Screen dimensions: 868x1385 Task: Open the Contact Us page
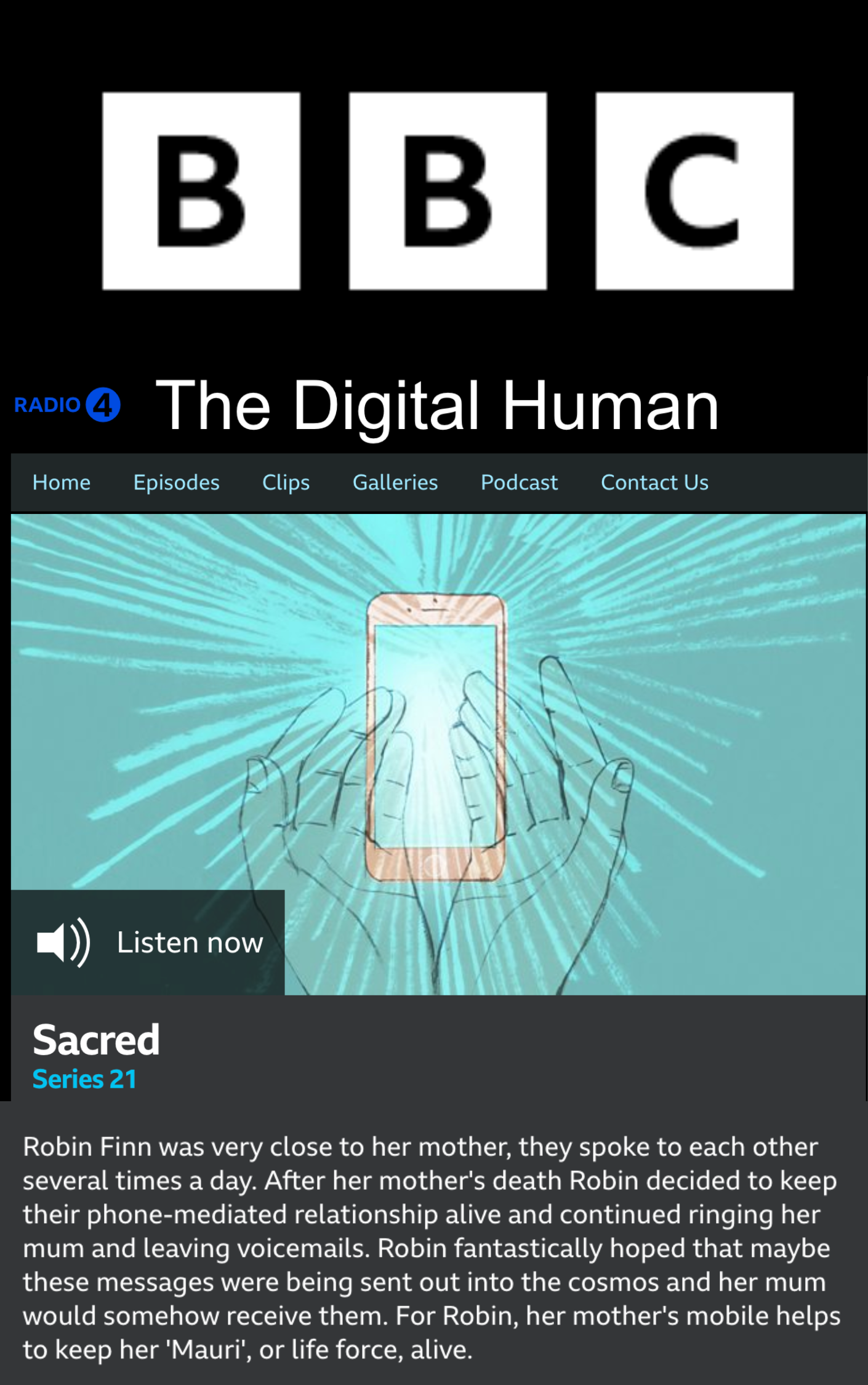point(655,483)
